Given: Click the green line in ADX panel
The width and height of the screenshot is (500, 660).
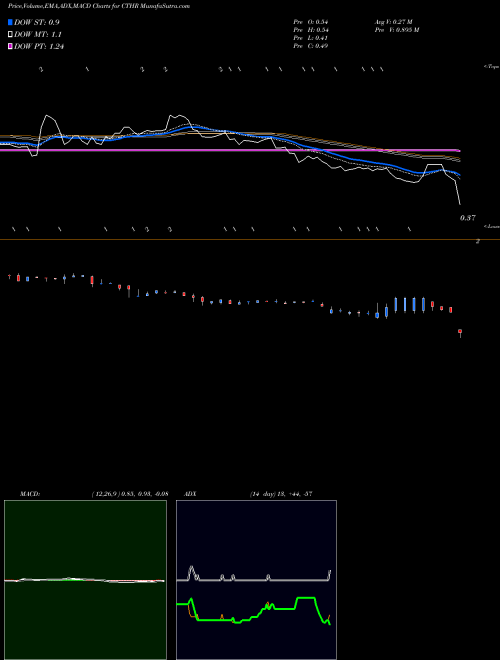Looking at the screenshot, I should (253, 610).
